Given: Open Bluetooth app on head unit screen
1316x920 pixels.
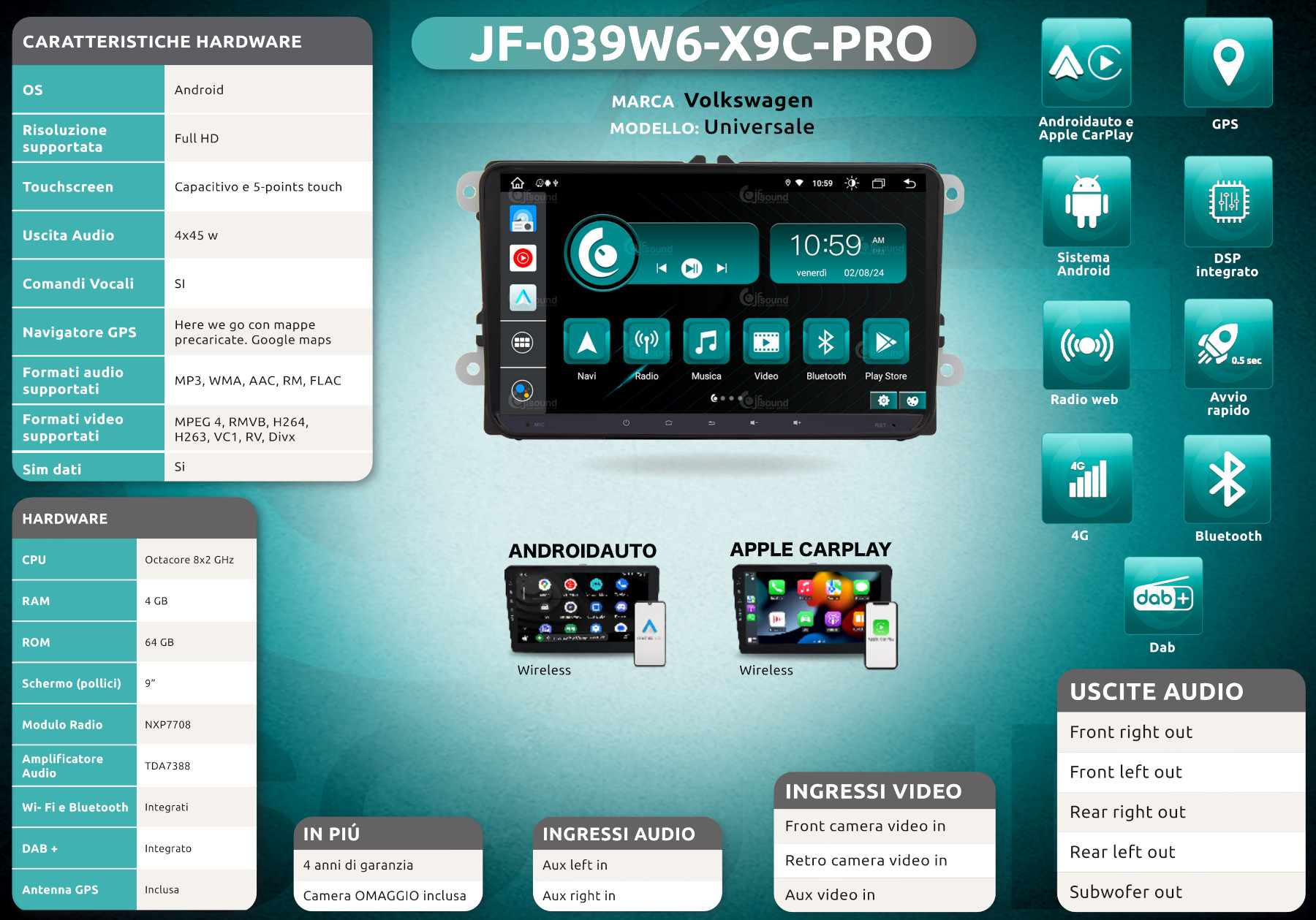Looking at the screenshot, I should tap(825, 342).
